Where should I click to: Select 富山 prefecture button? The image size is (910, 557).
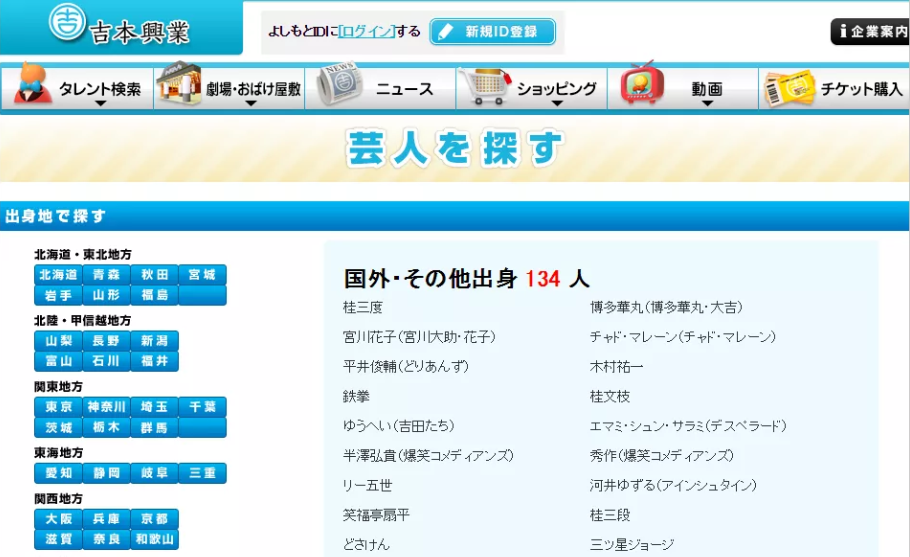[58, 361]
